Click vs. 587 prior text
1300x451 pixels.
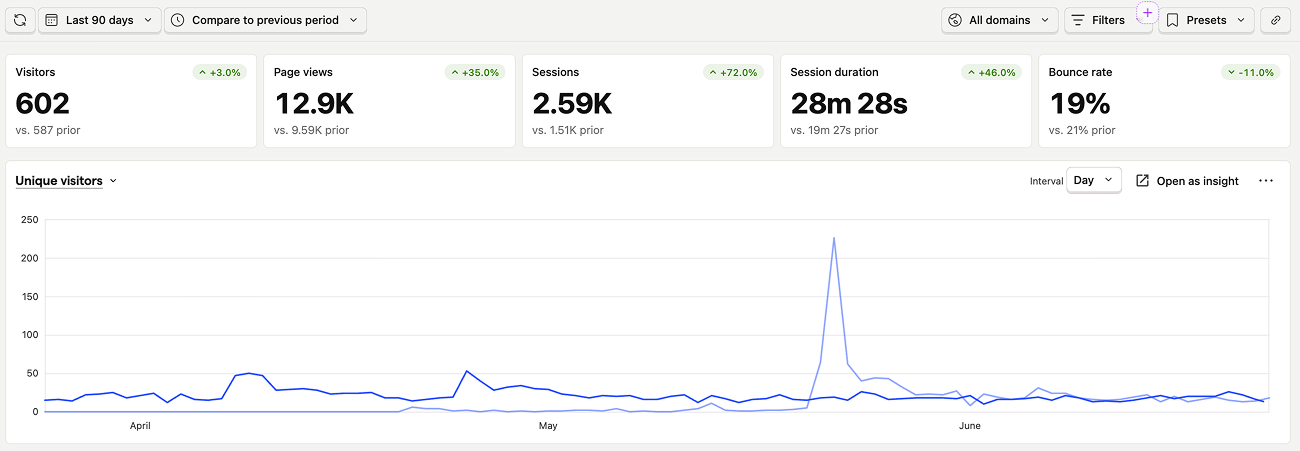(48, 131)
